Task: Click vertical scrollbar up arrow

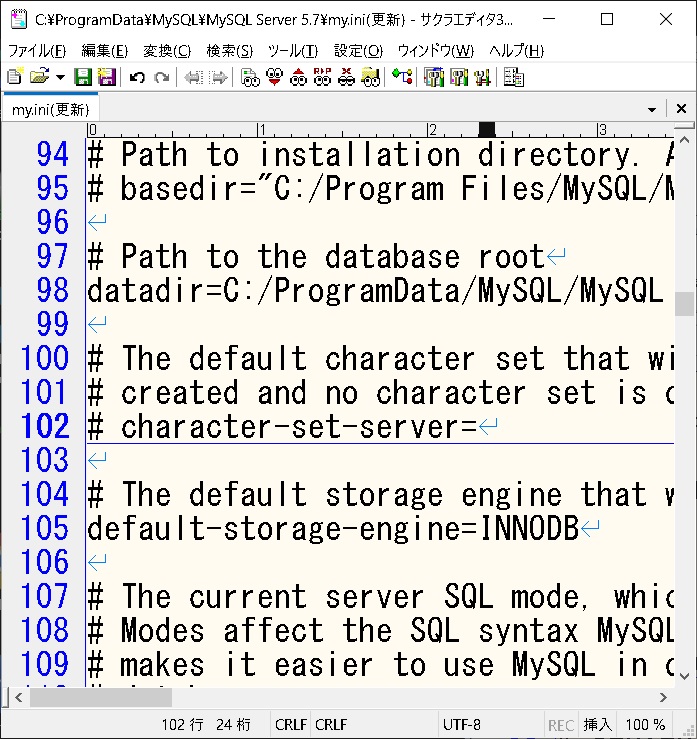Action: [685, 140]
